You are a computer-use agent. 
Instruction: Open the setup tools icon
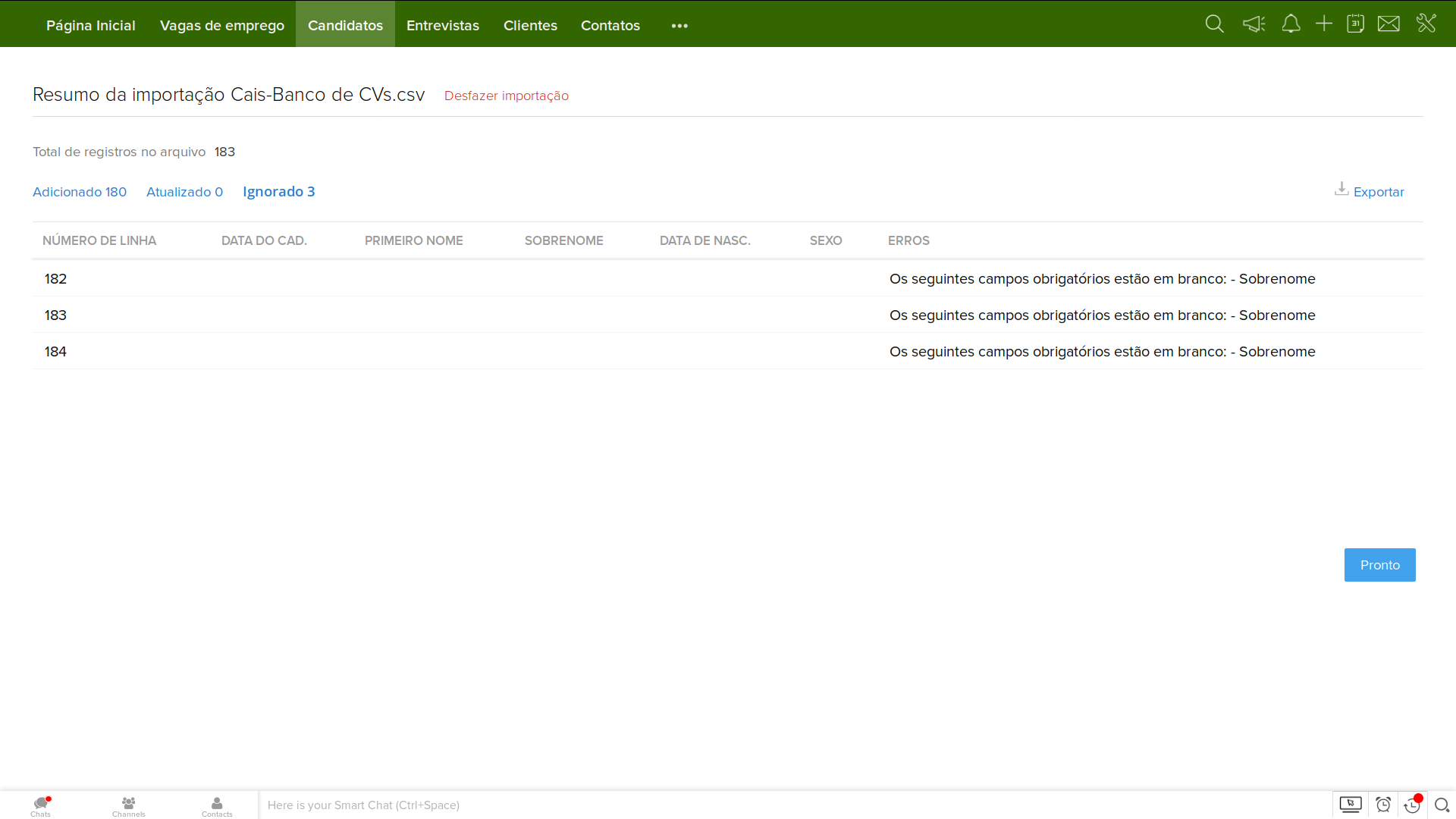pos(1426,24)
